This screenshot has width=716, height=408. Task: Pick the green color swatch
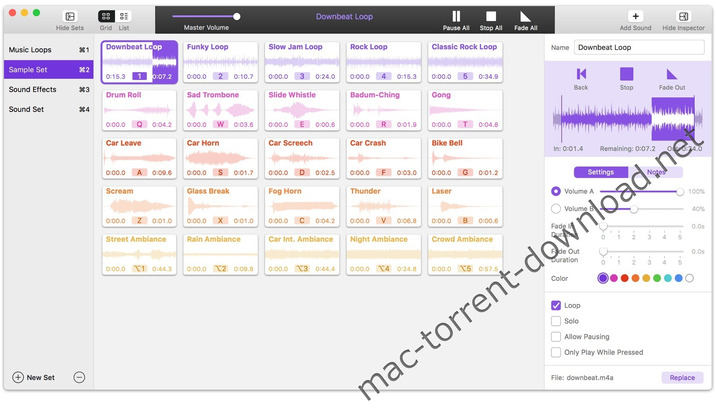pyautogui.click(x=657, y=278)
